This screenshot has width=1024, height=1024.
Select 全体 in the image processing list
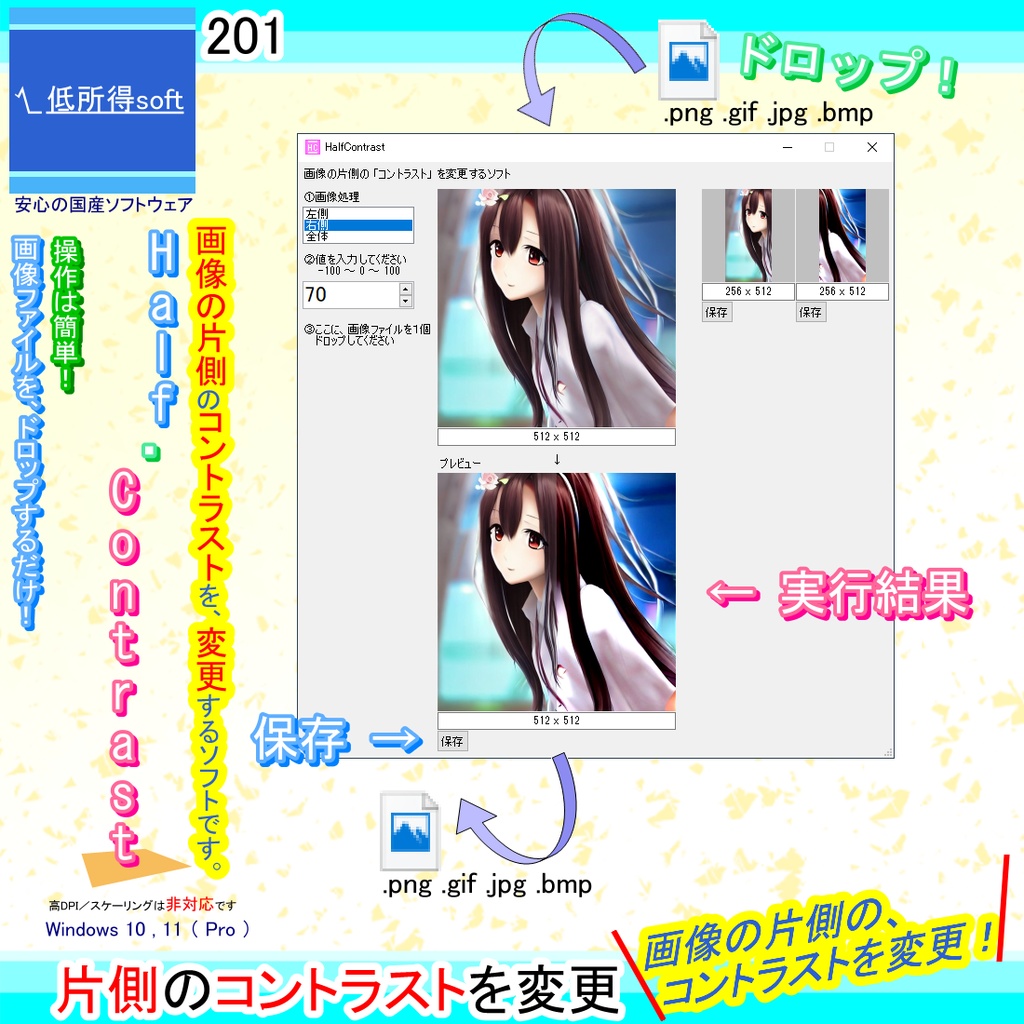(x=357, y=236)
